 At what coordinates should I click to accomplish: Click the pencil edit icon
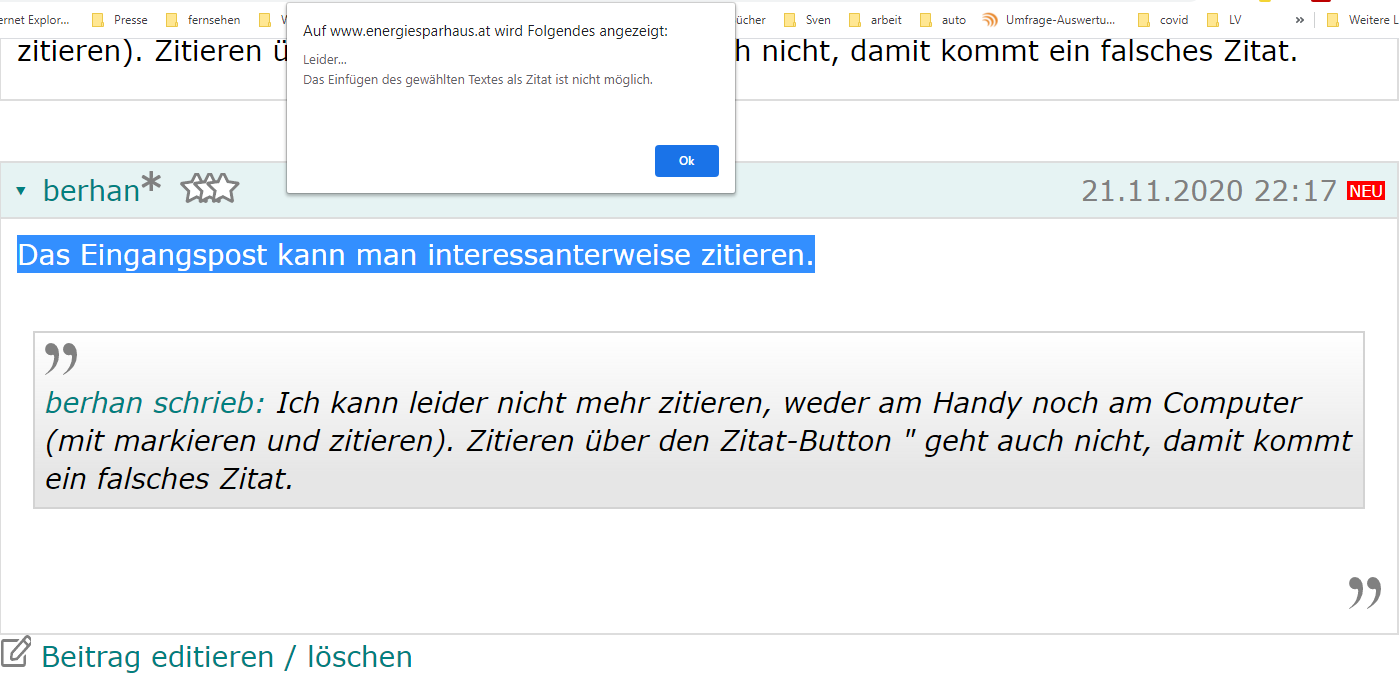point(16,652)
